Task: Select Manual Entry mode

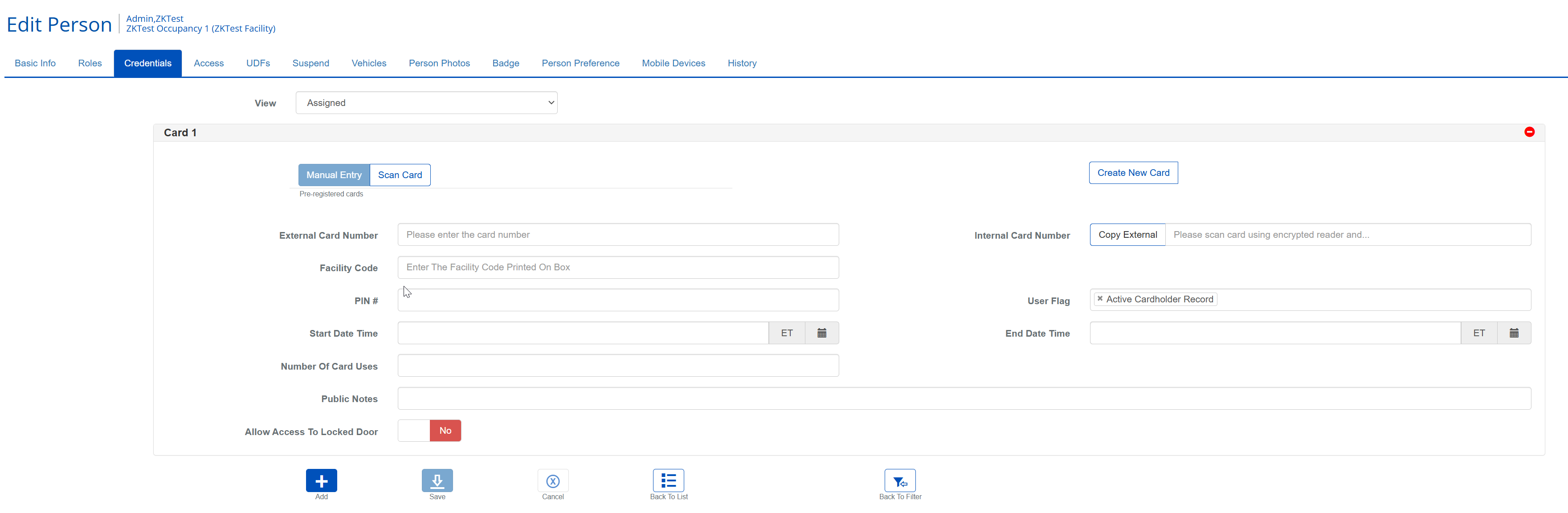Action: tap(334, 175)
